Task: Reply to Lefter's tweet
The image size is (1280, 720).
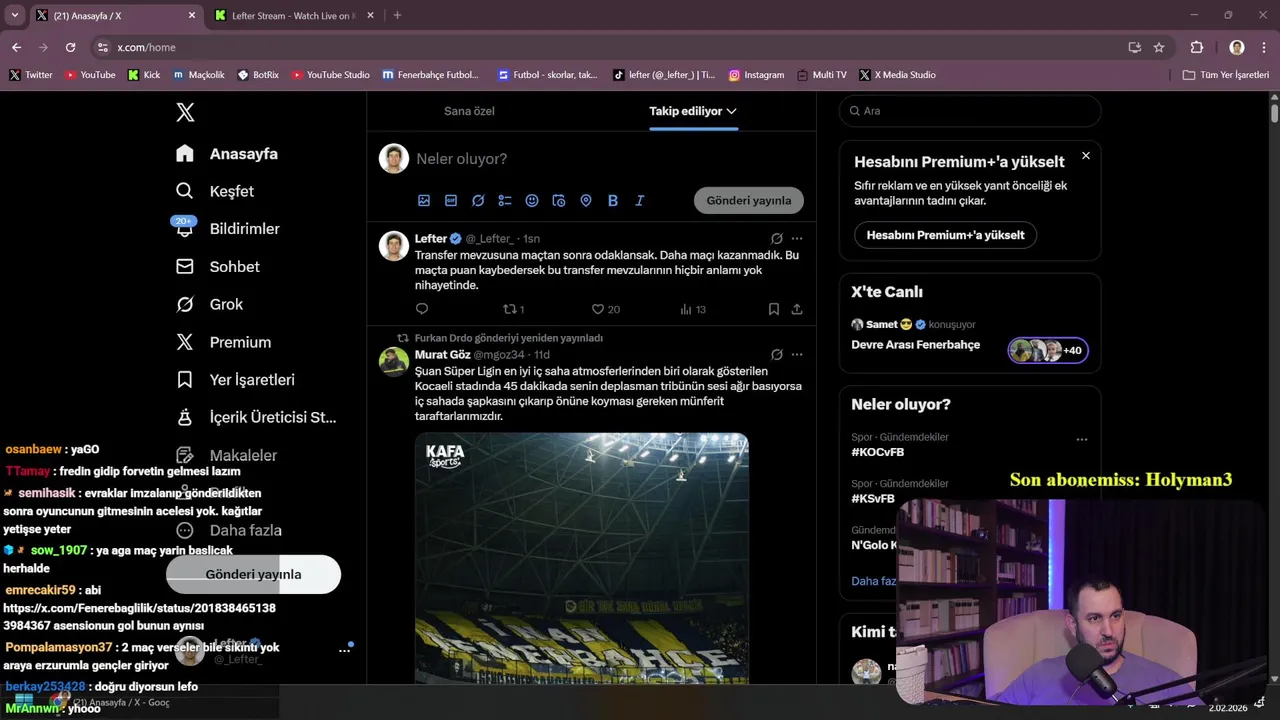Action: (422, 309)
